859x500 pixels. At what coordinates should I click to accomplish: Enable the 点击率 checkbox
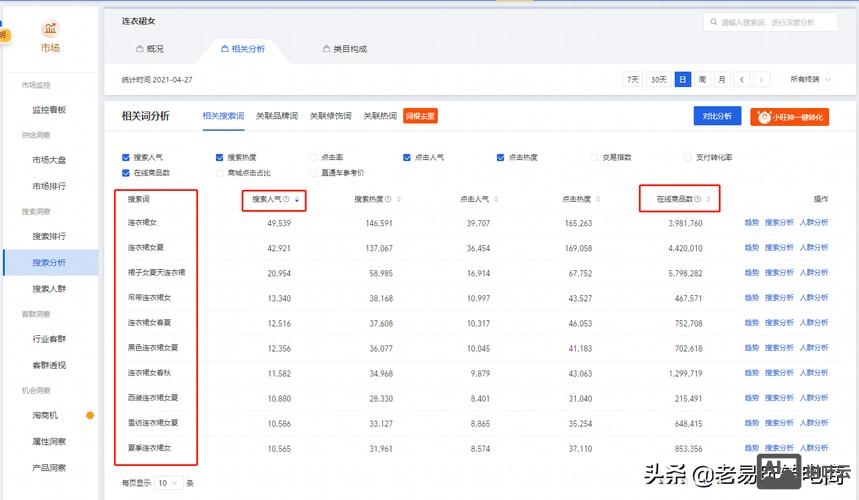coord(313,158)
